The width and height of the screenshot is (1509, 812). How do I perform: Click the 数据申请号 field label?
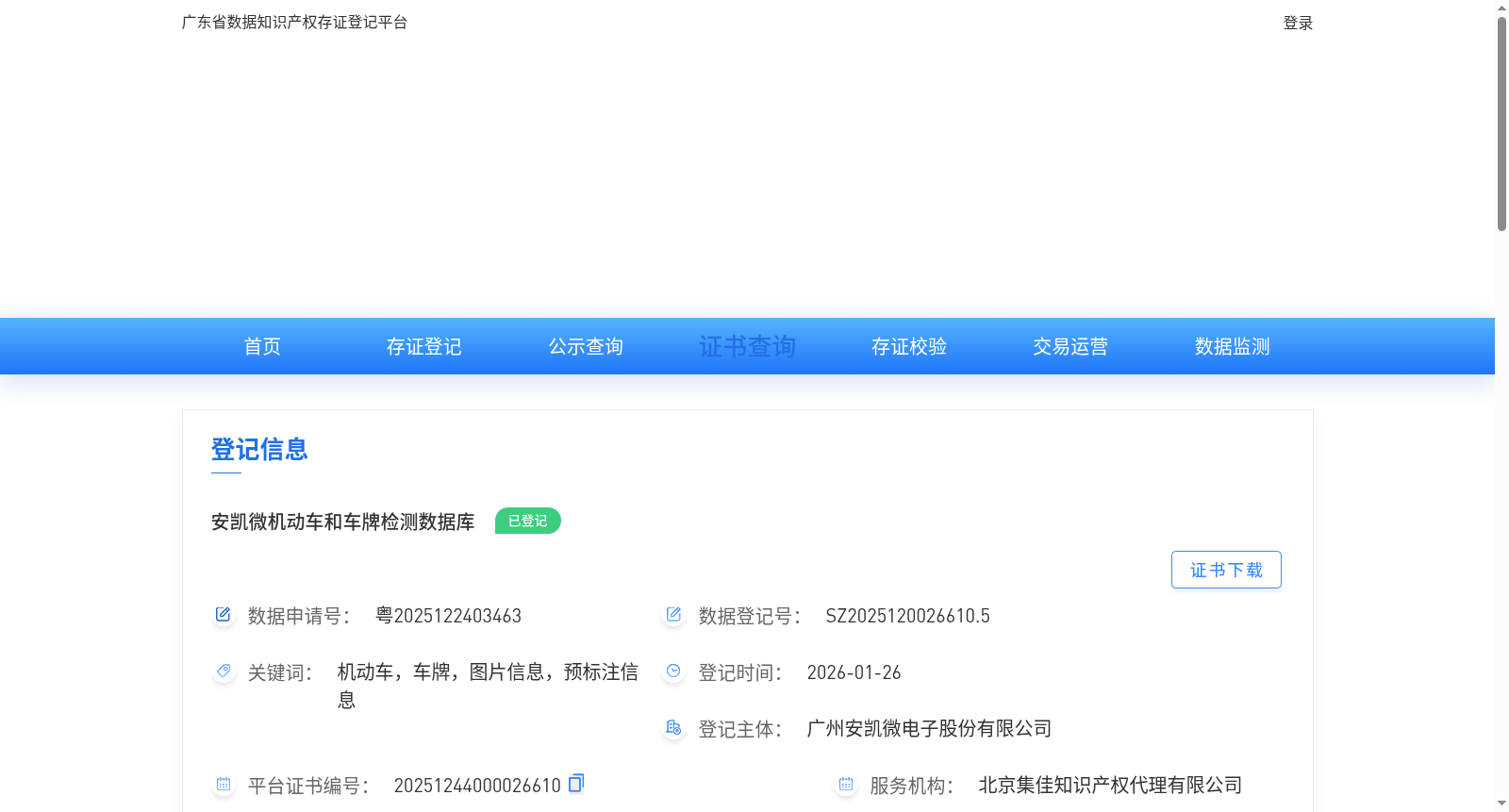(299, 616)
